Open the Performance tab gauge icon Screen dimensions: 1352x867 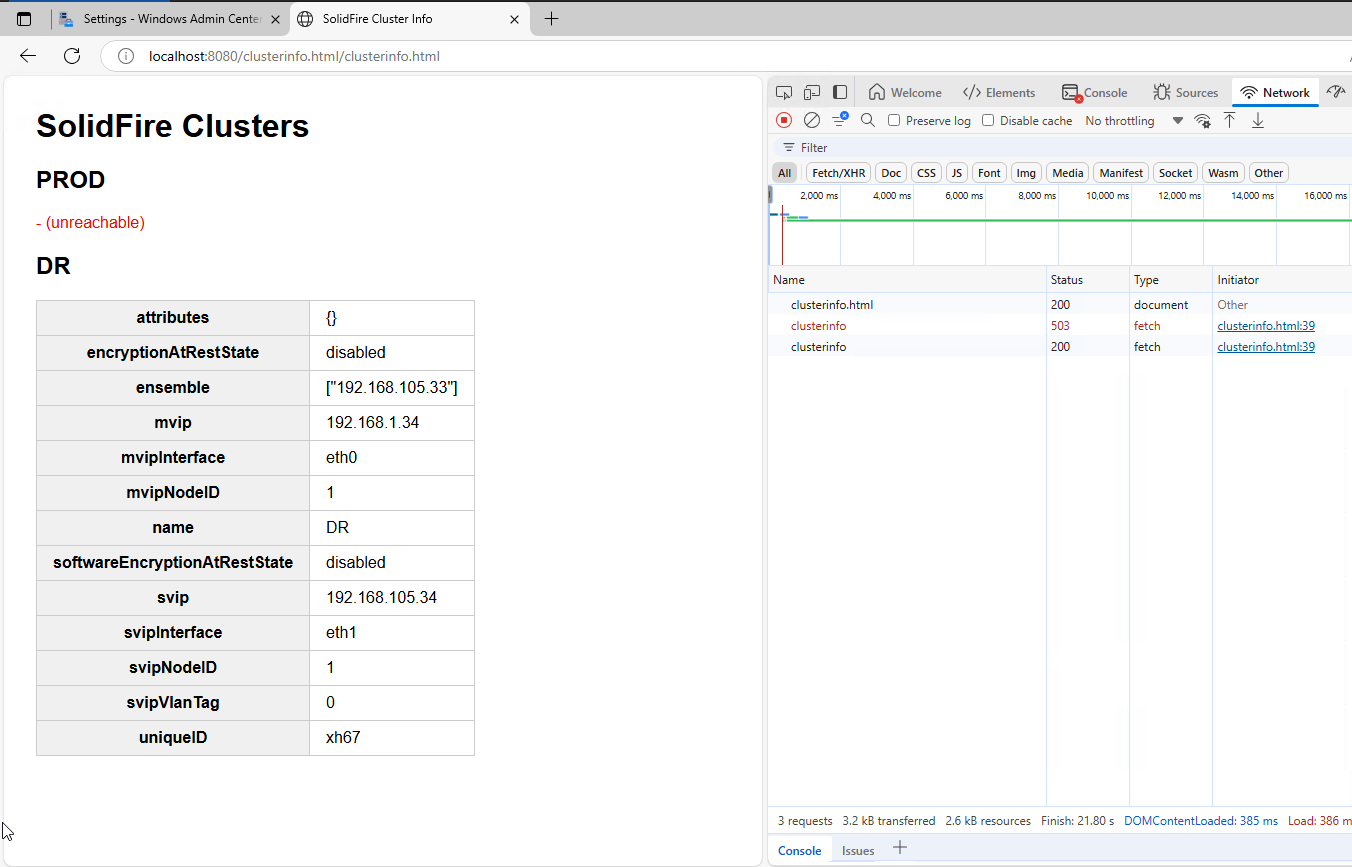1337,92
